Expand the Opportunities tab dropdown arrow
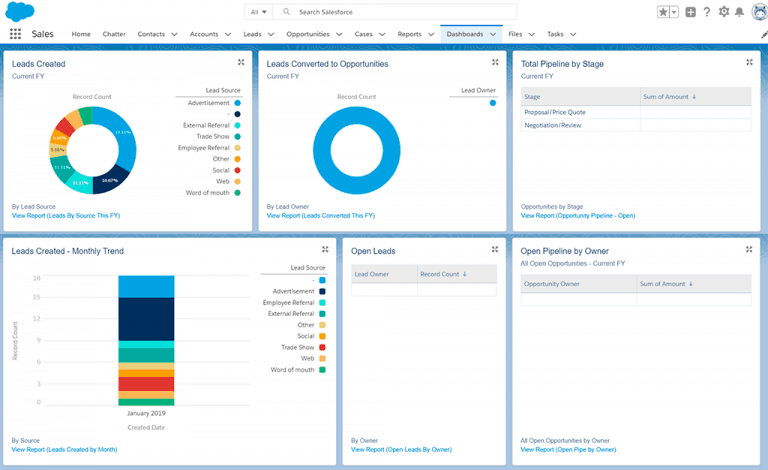 tap(339, 34)
